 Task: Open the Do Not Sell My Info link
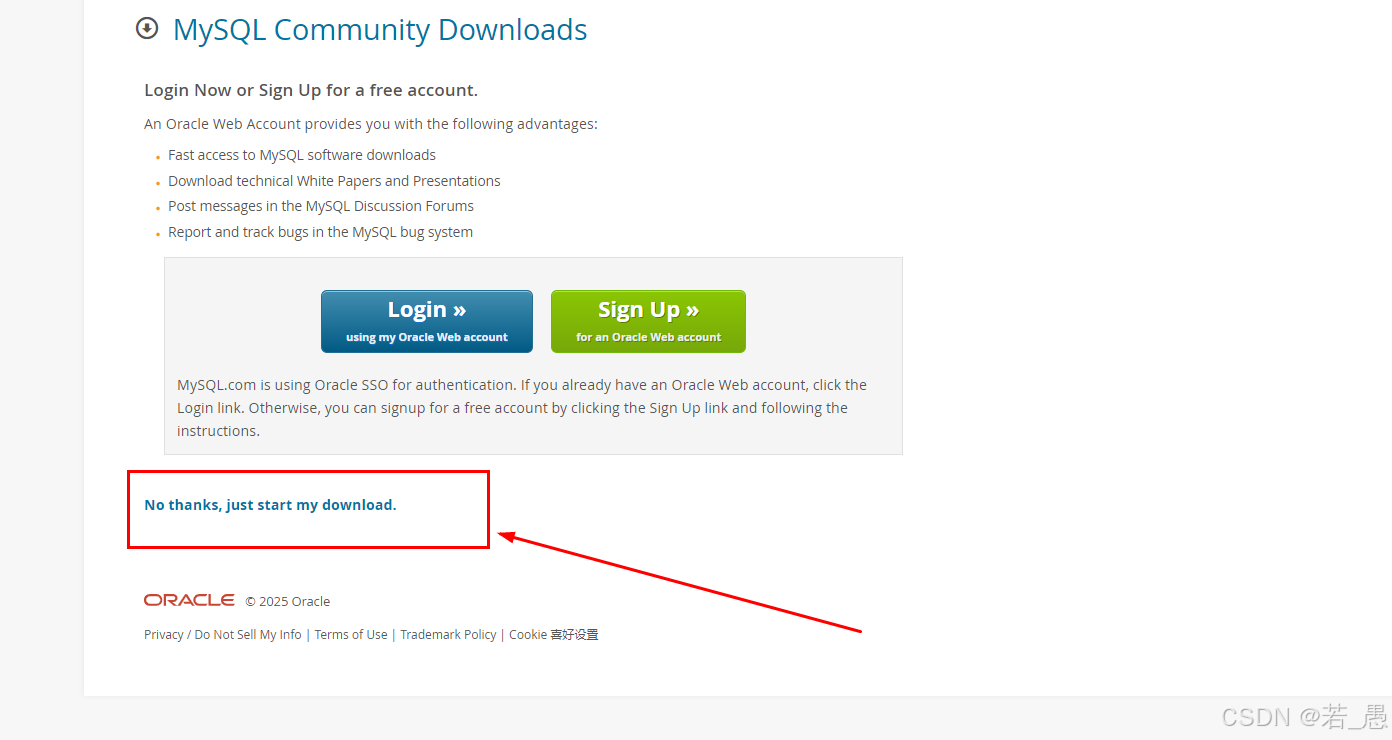[x=248, y=635]
